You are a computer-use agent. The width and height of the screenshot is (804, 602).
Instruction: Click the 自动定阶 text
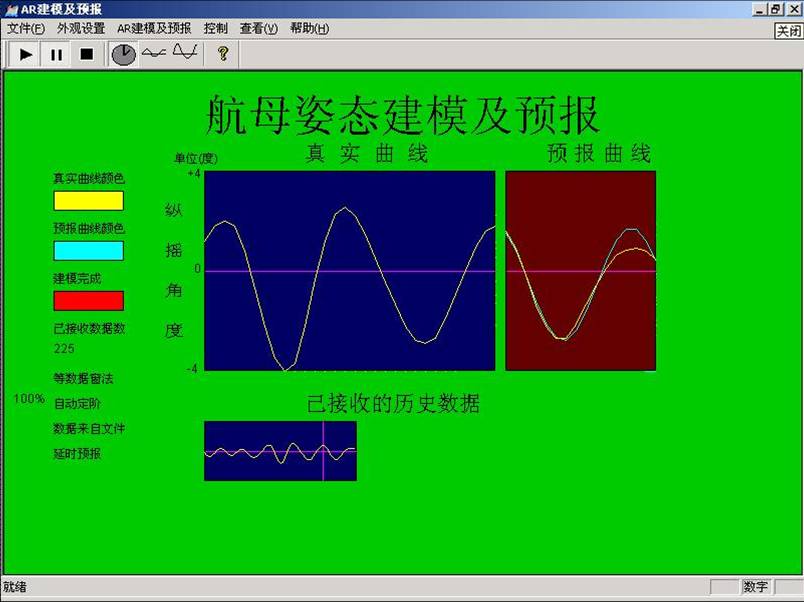click(77, 404)
